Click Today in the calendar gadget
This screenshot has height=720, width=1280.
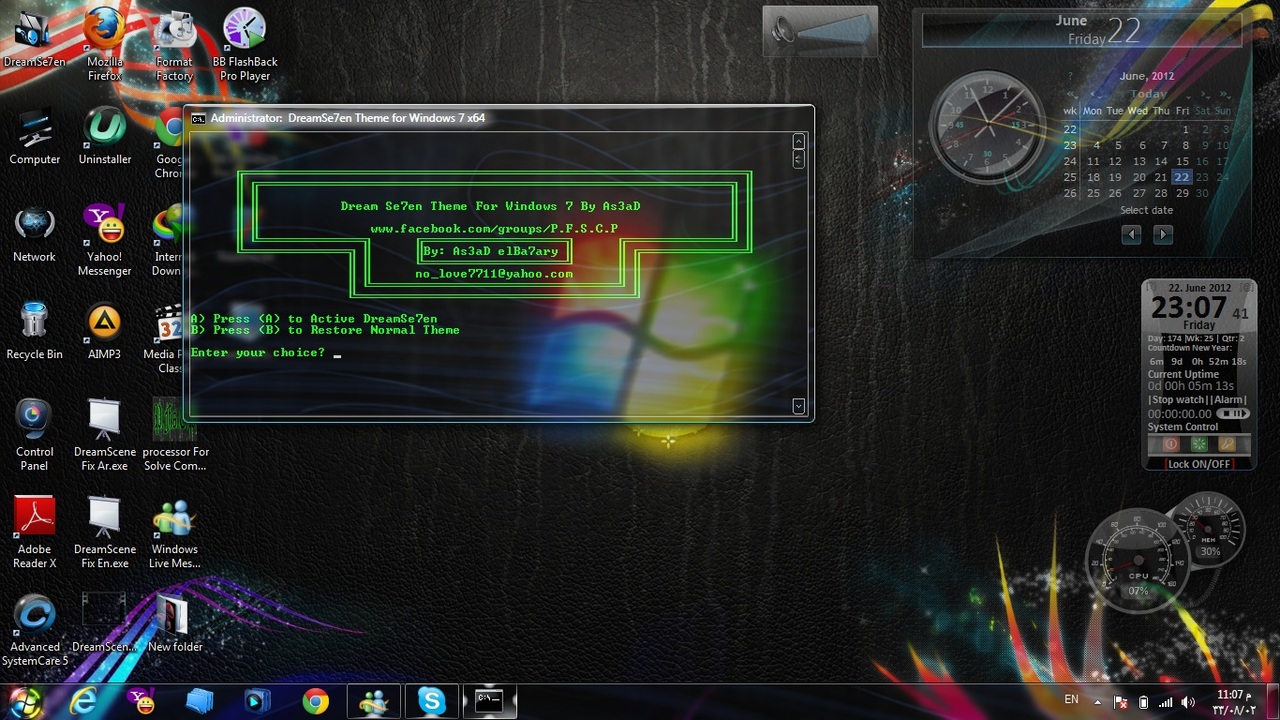[1149, 94]
